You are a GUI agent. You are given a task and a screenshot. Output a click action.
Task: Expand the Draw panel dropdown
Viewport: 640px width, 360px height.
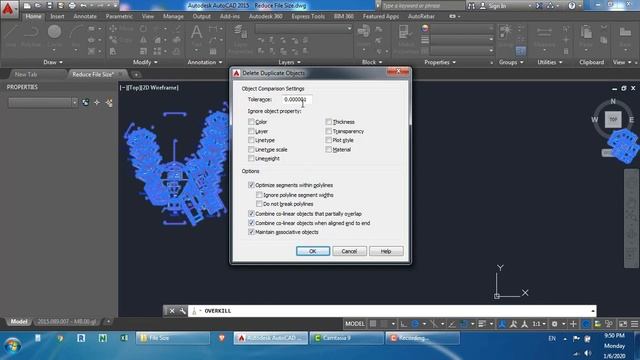(53, 62)
